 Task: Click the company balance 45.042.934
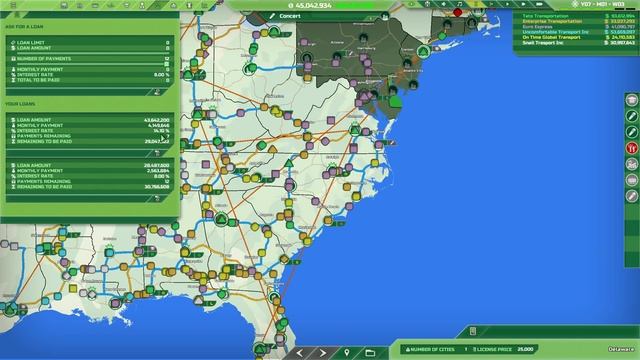313,6
